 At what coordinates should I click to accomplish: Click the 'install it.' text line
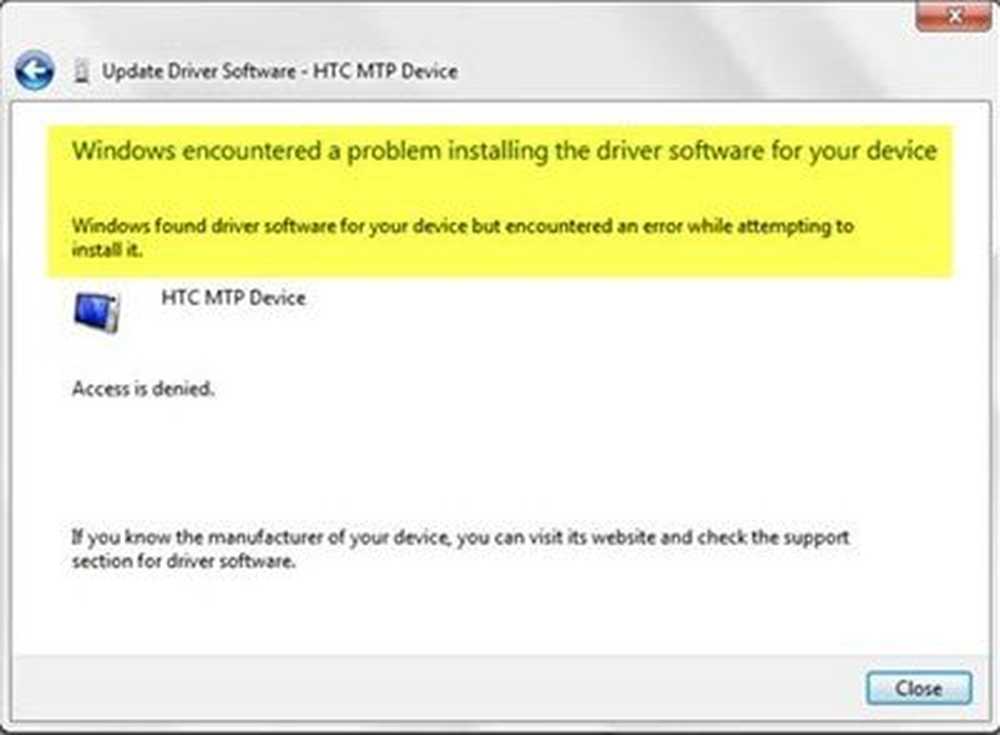coord(107,249)
